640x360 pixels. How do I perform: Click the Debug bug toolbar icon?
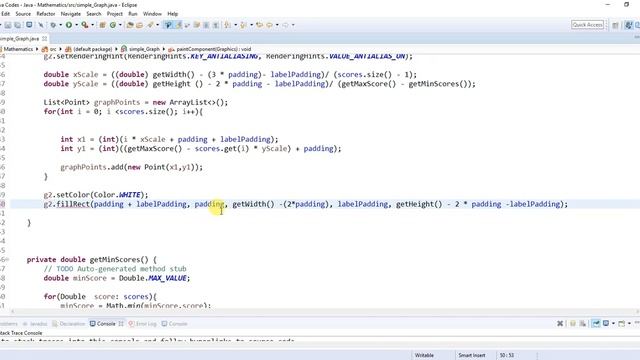[53, 25]
